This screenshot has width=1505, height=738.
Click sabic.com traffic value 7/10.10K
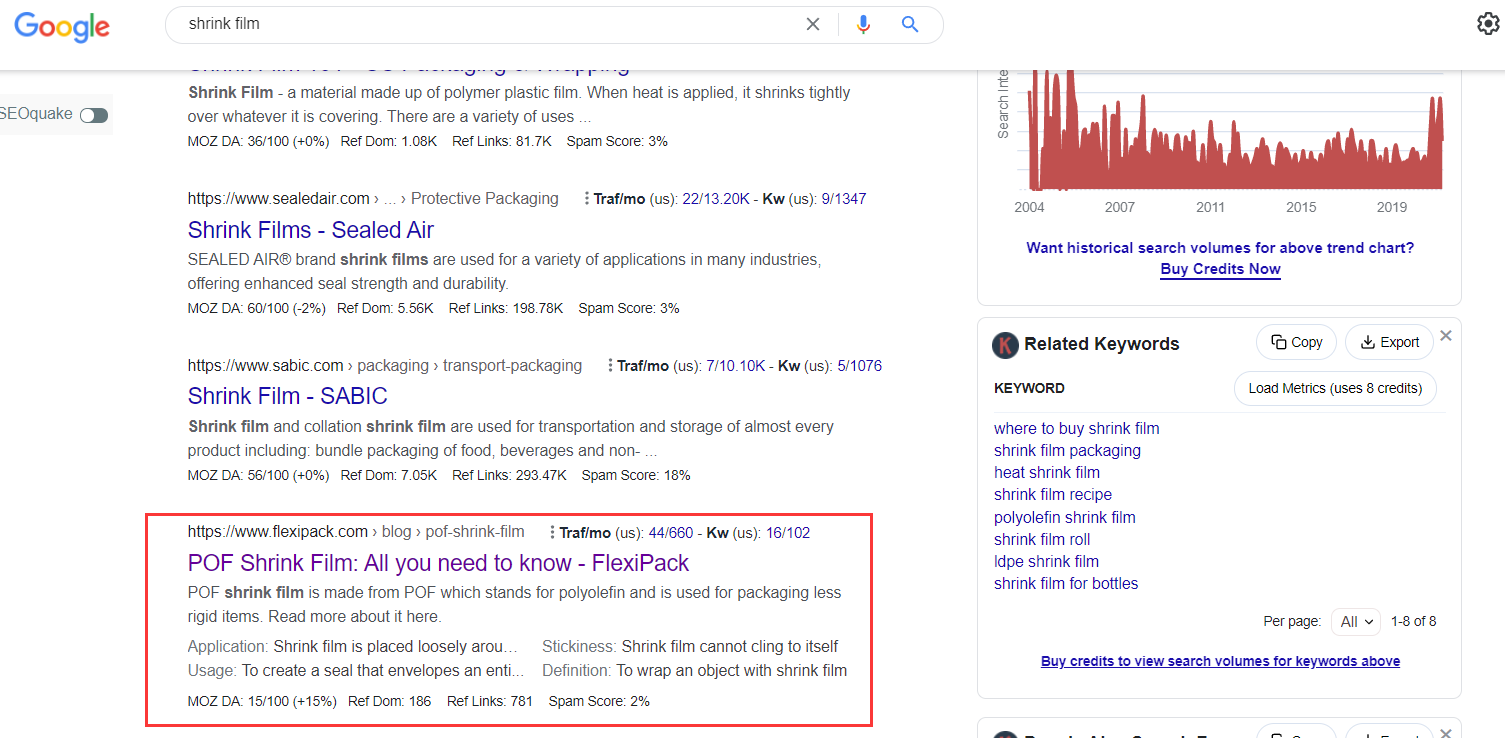pyautogui.click(x=735, y=366)
